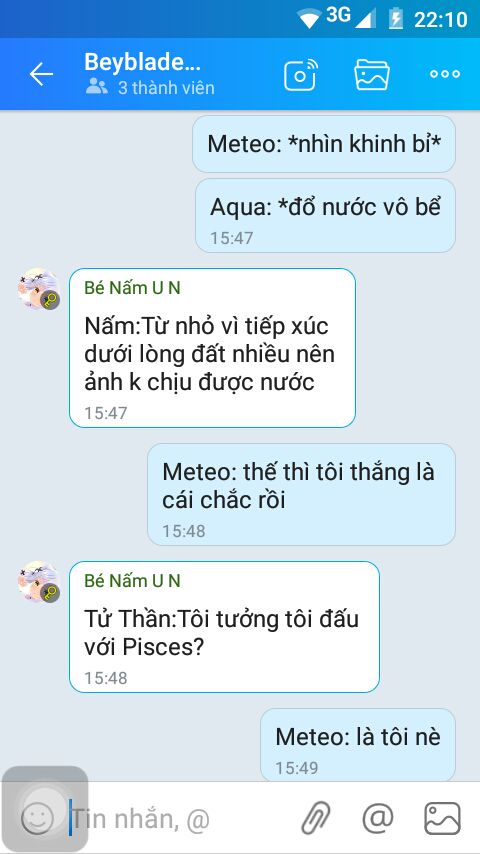Screen dimensions: 480x854
Task: Select 'Tôi tưởng tôi đấu với Pisces?' message
Action: click(x=224, y=627)
